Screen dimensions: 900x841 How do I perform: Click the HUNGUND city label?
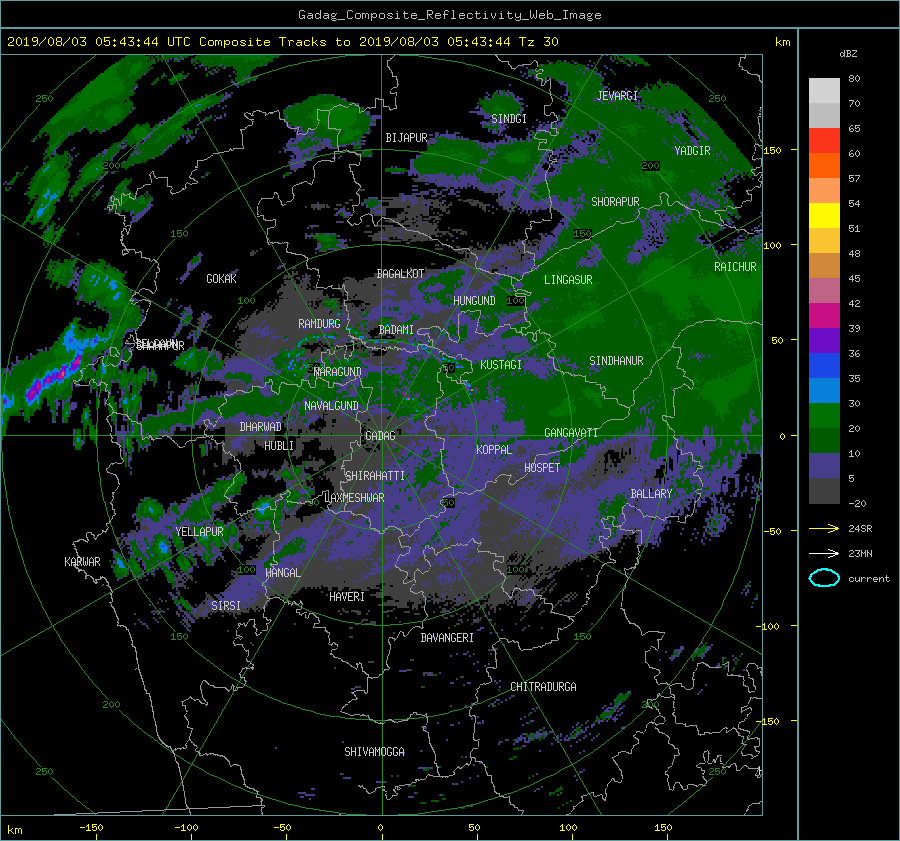[474, 300]
